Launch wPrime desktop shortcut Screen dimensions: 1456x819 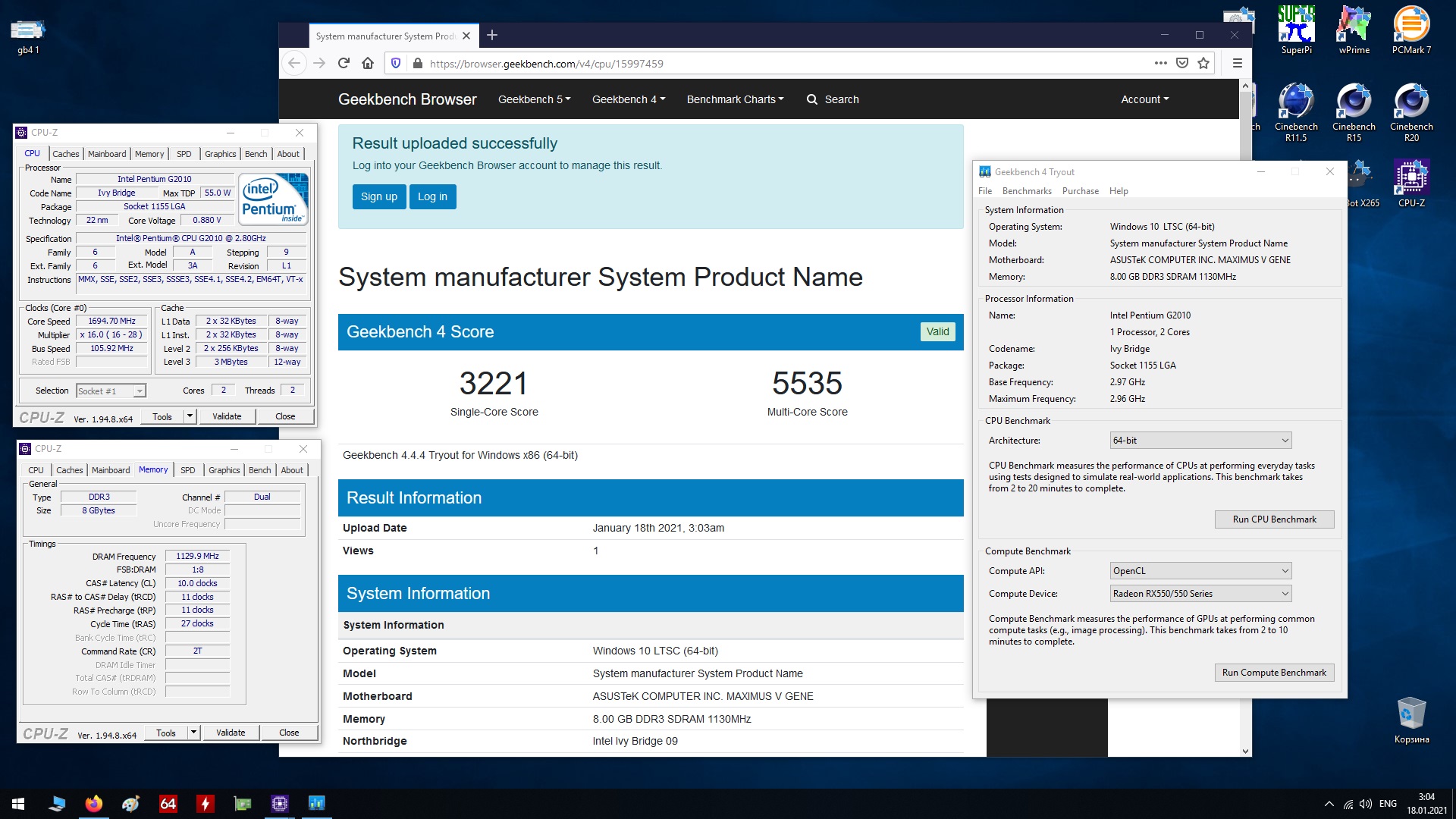click(1354, 30)
